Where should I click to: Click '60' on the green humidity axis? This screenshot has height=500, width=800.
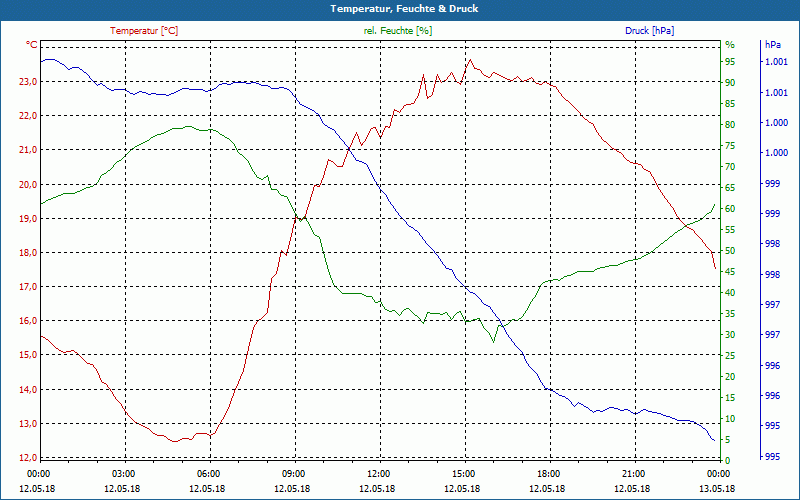coord(730,209)
